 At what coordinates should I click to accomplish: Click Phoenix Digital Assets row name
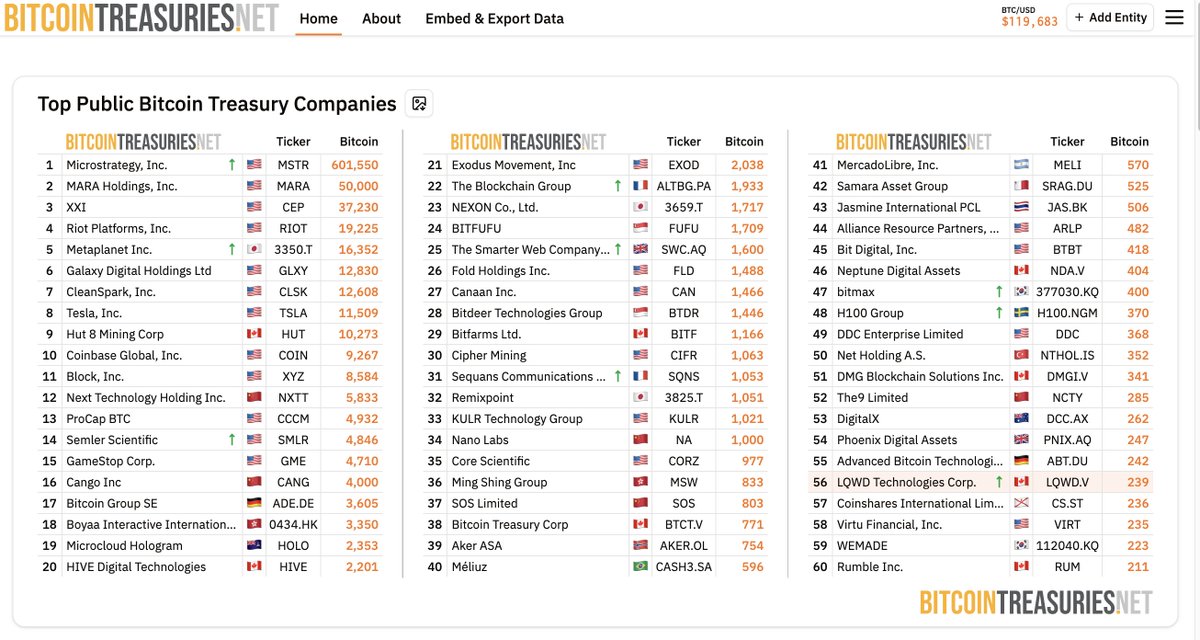[897, 440]
